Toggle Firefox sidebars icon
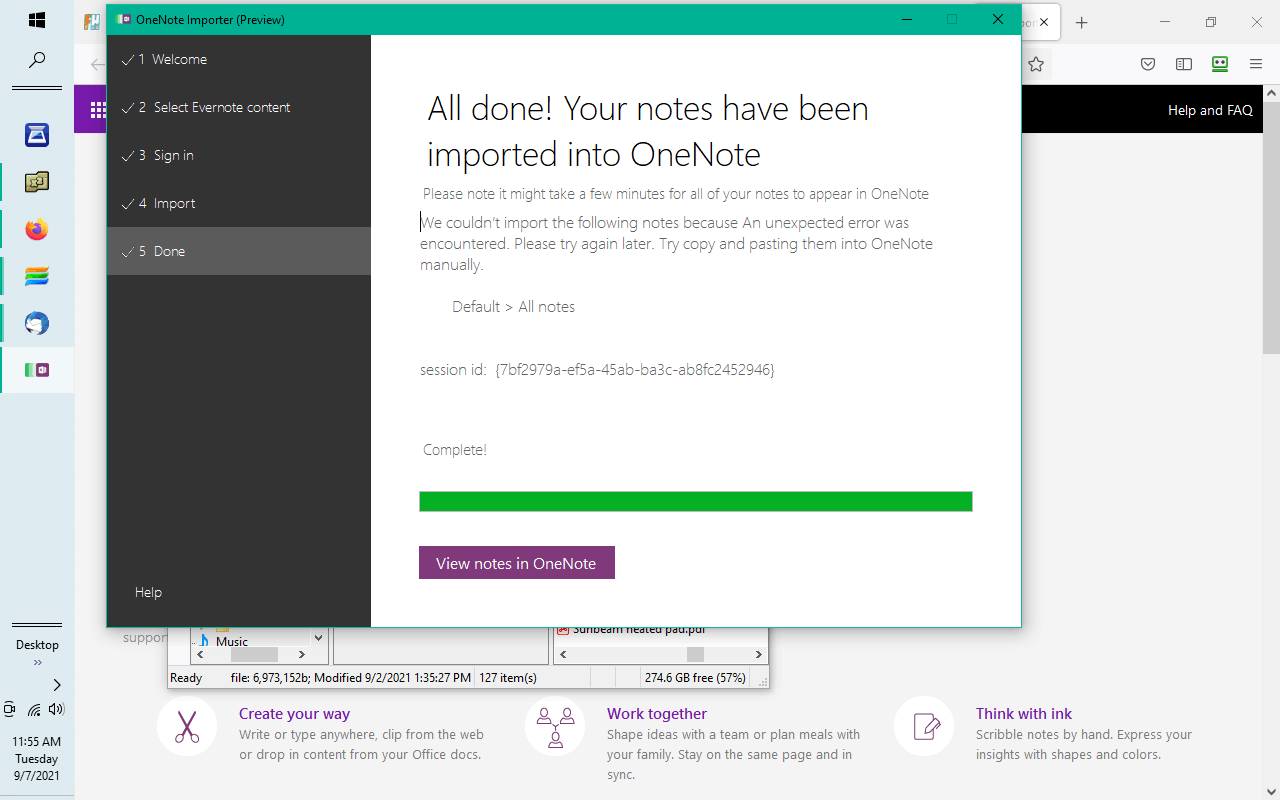The width and height of the screenshot is (1280, 800). [1184, 64]
